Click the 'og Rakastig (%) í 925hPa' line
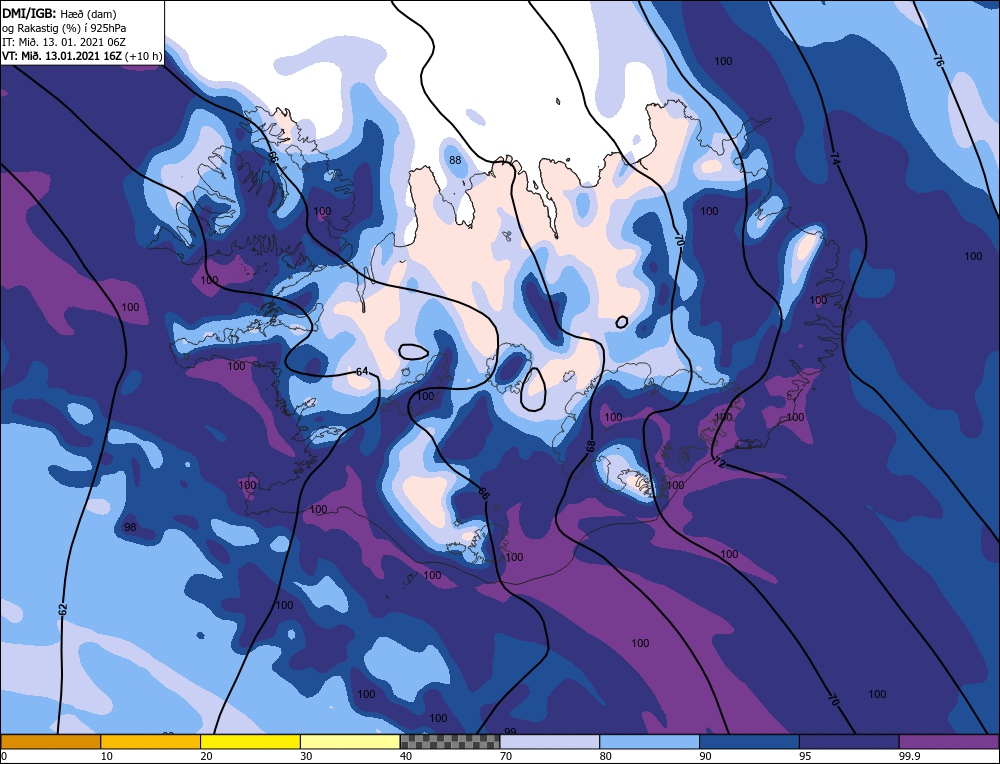Image resolution: width=1000 pixels, height=764 pixels. pos(64,28)
